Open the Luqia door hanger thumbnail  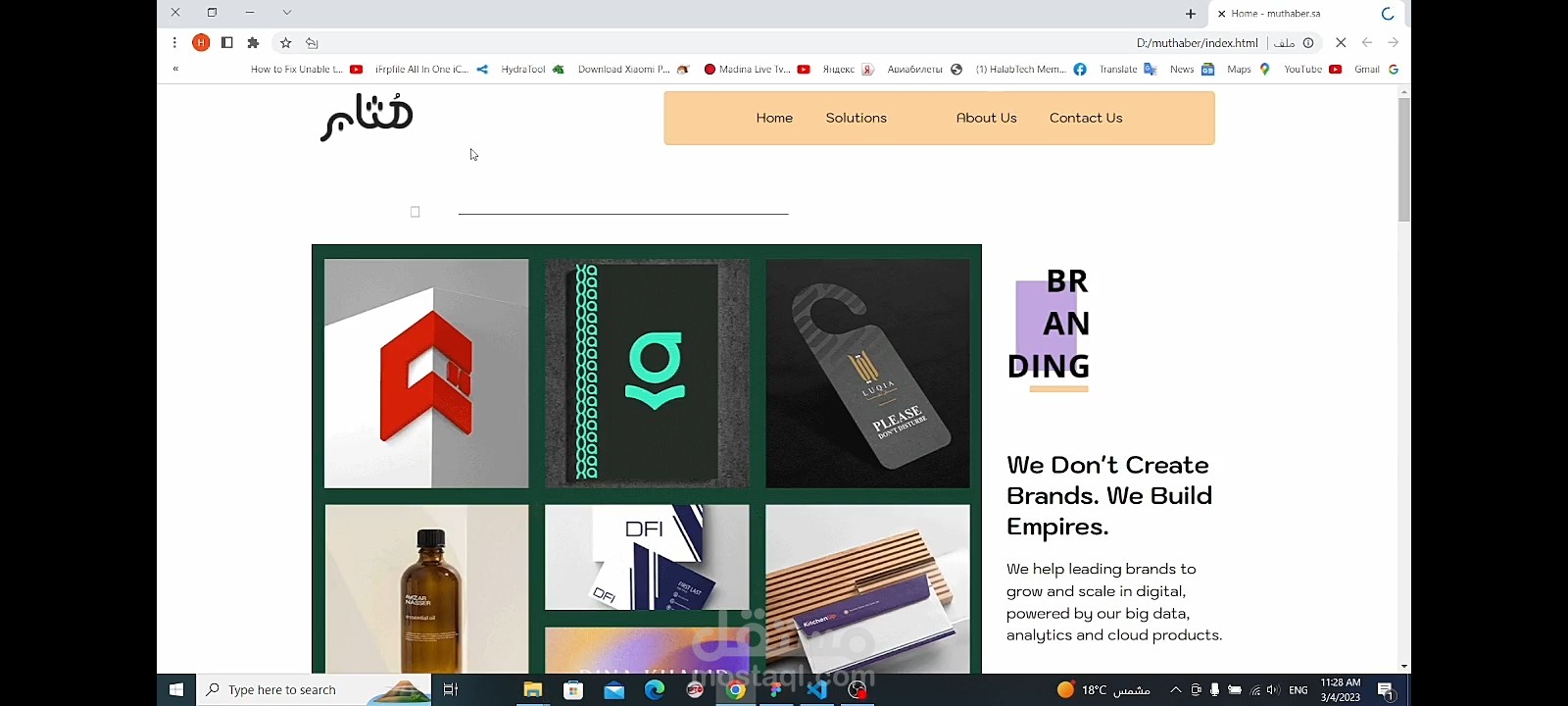tap(867, 374)
